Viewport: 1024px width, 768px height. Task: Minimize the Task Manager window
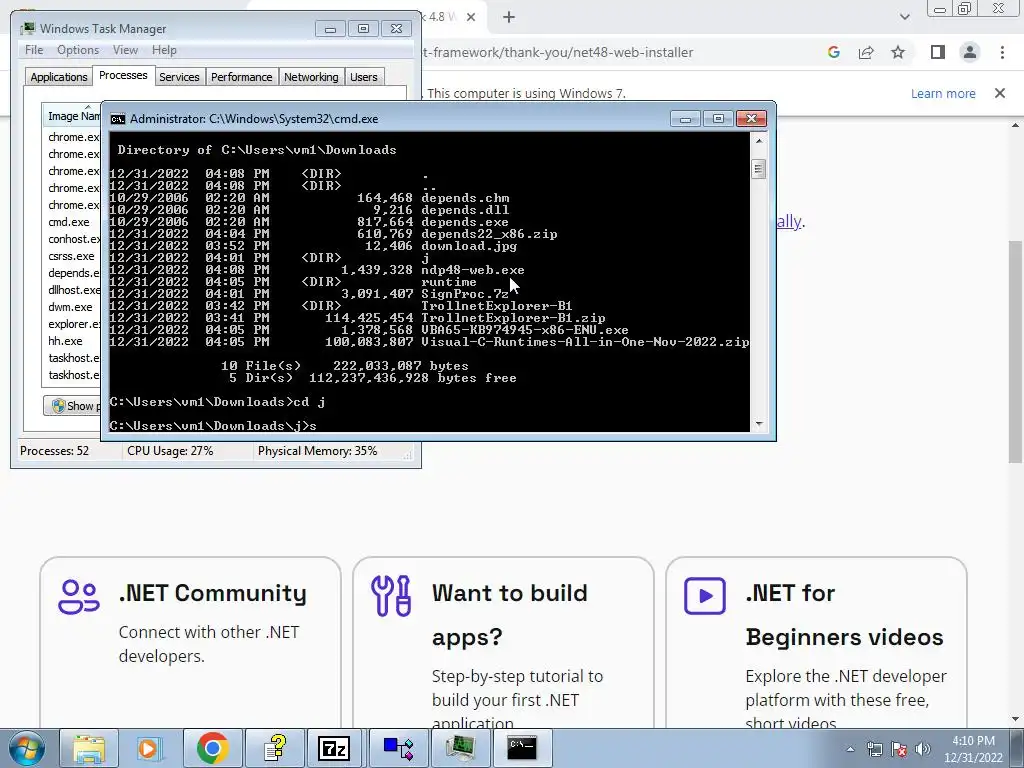coord(330,29)
